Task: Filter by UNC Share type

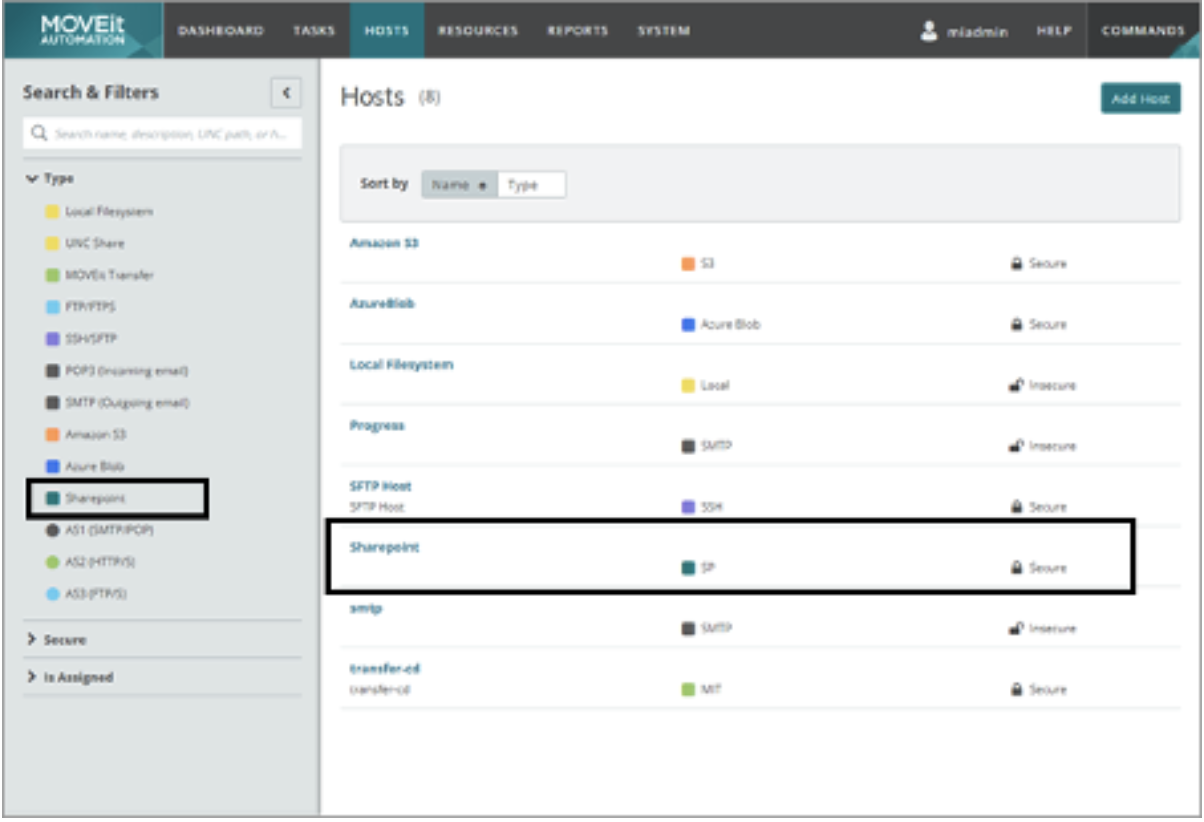Action: (85, 243)
